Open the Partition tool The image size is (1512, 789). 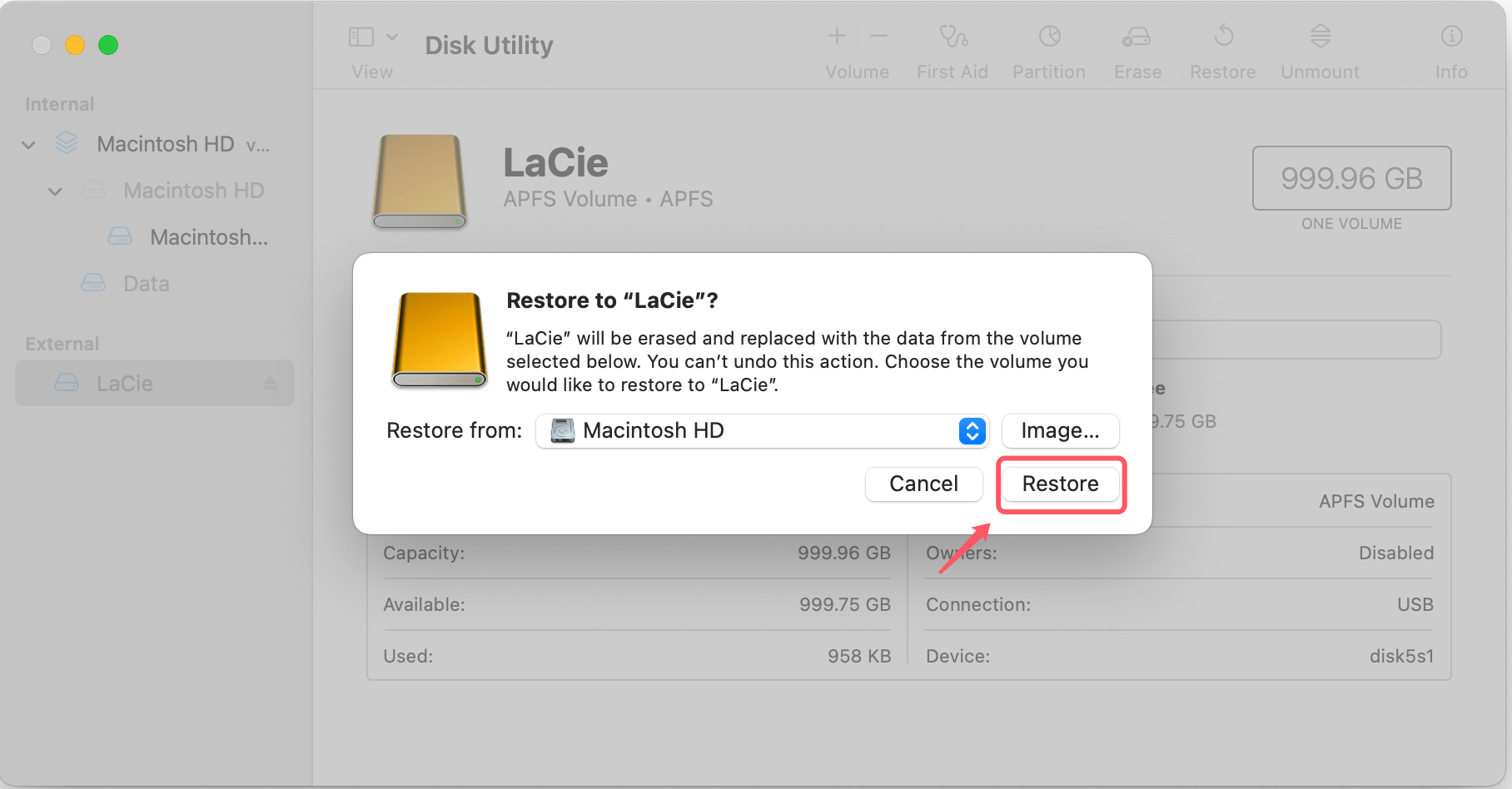click(1048, 48)
